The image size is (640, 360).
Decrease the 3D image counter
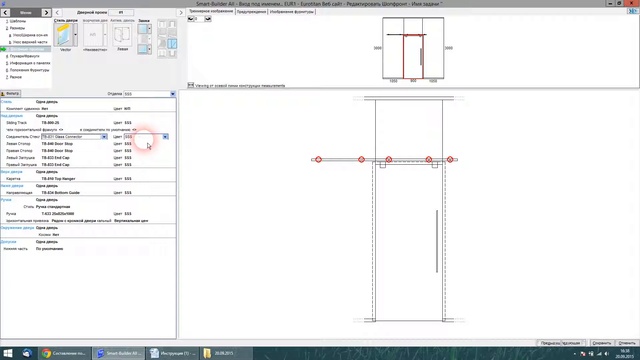point(191,19)
